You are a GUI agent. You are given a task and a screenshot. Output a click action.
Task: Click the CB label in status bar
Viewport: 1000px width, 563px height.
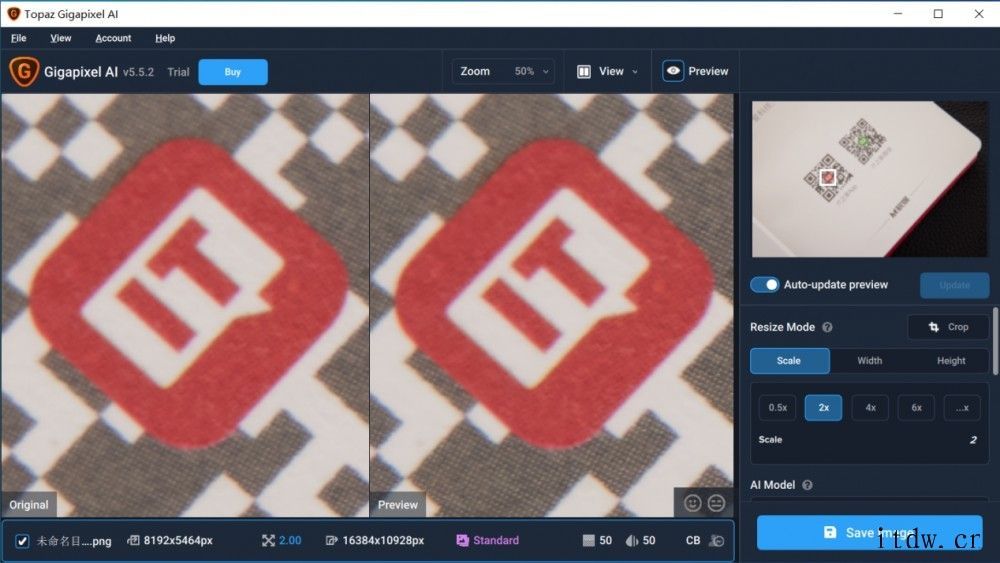693,541
